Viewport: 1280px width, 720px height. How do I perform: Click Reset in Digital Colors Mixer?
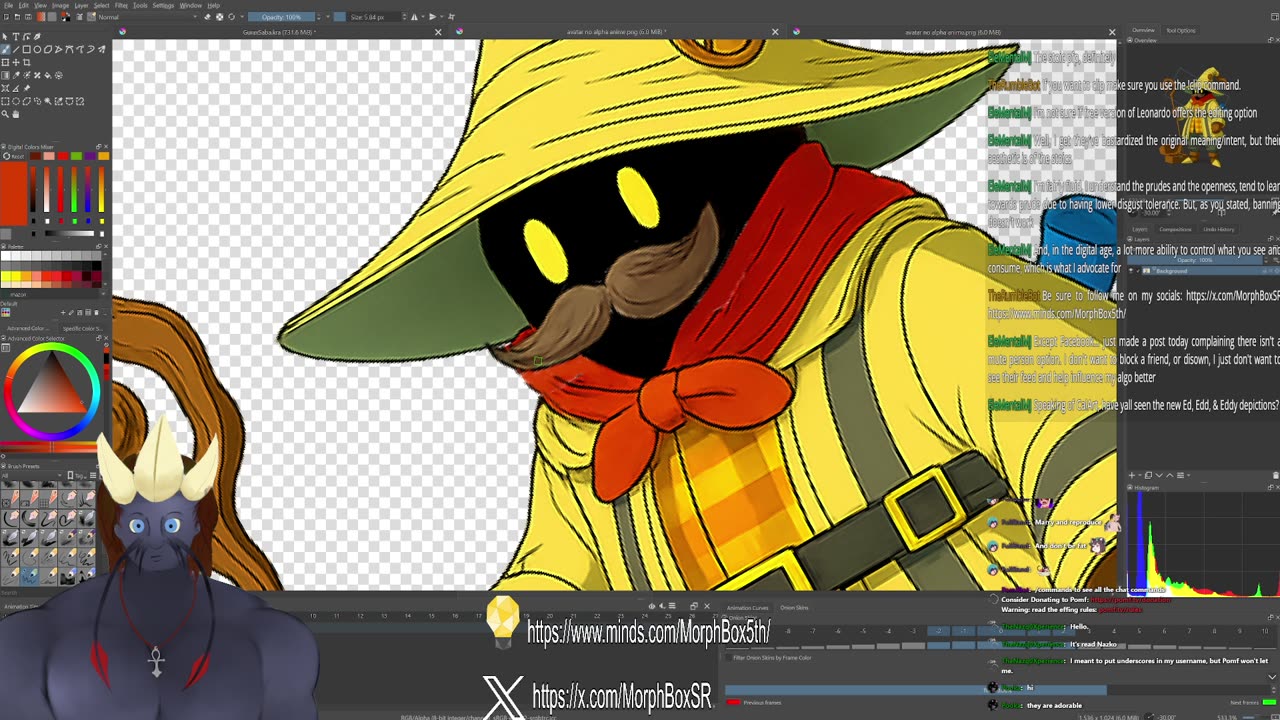pyautogui.click(x=14, y=157)
